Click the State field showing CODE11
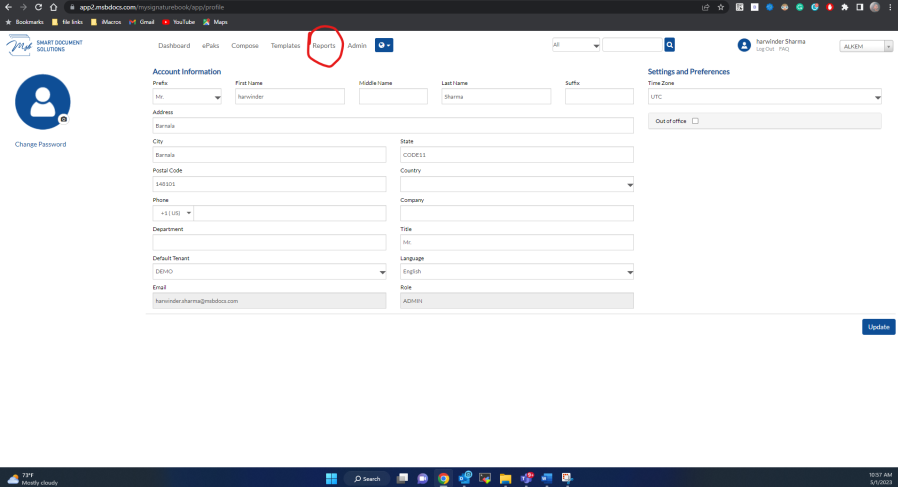The image size is (898, 487). click(x=517, y=155)
